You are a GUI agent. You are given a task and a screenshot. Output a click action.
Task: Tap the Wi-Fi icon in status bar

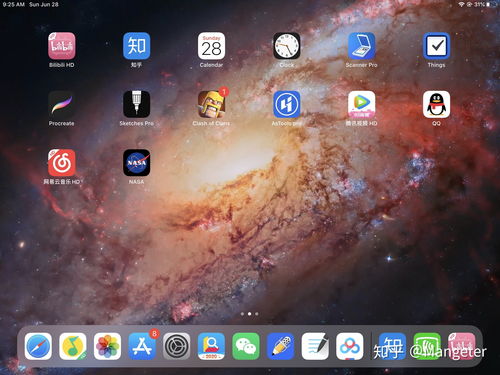pos(461,4)
